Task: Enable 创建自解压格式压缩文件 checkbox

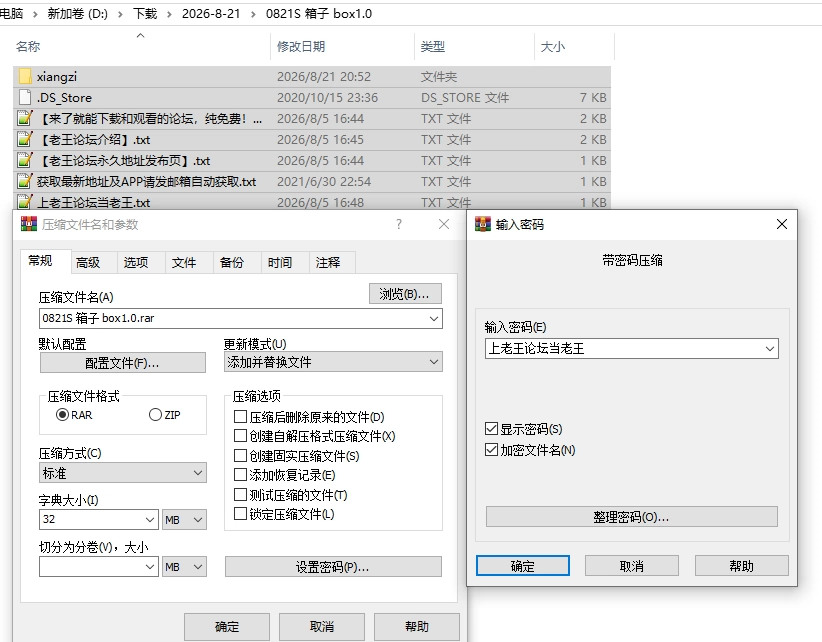Action: pyautogui.click(x=240, y=436)
